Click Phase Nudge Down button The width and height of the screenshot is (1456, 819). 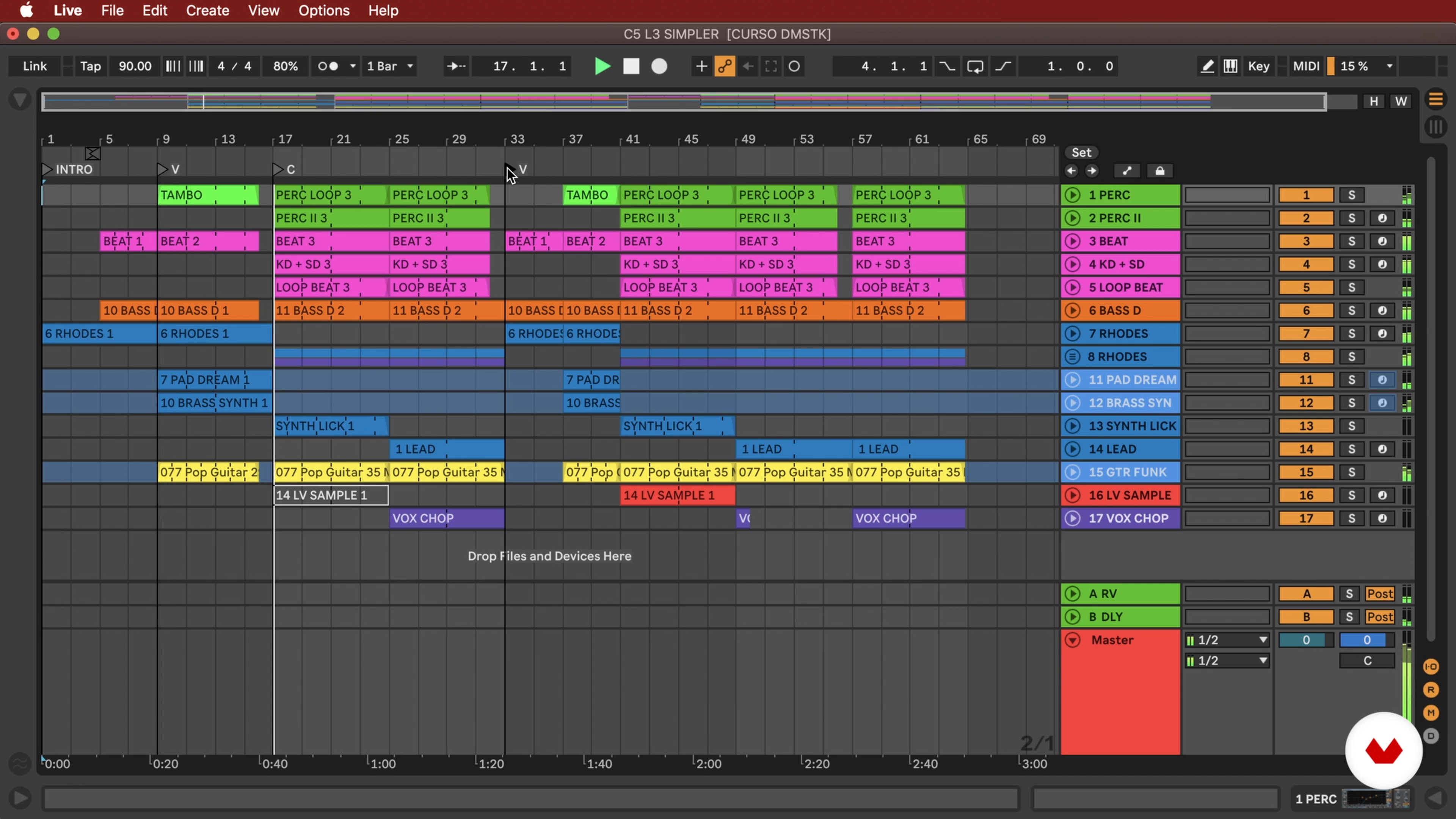173,66
